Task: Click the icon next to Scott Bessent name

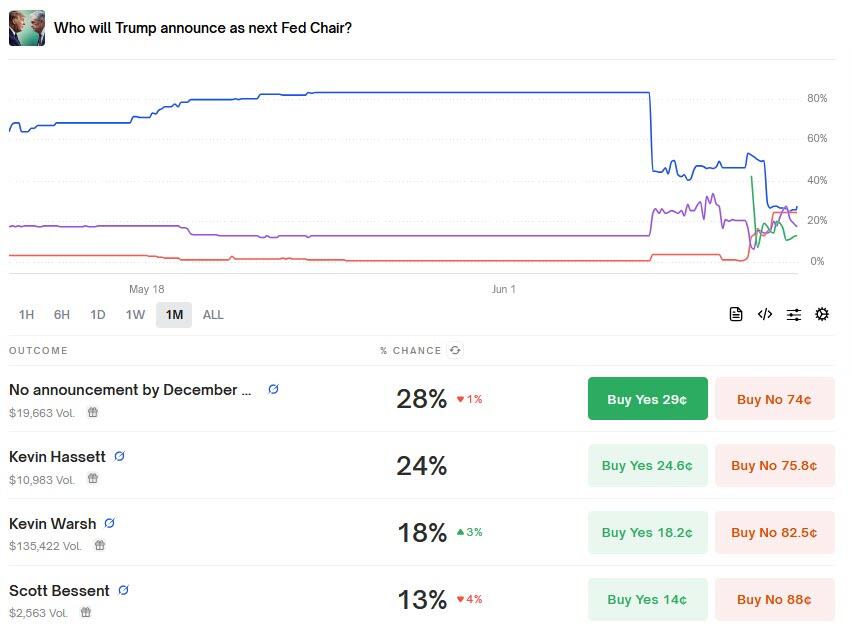Action: coord(123,590)
